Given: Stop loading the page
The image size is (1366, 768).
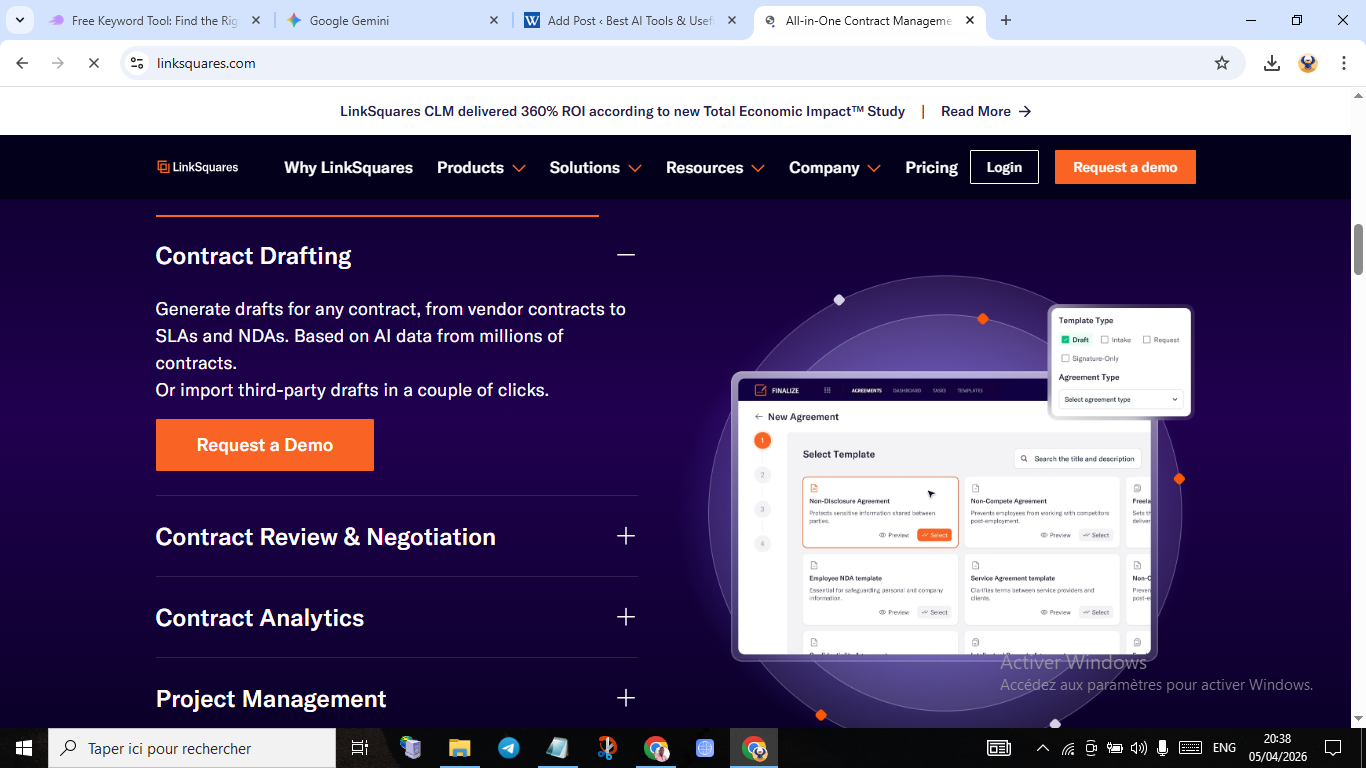Looking at the screenshot, I should pyautogui.click(x=93, y=63).
